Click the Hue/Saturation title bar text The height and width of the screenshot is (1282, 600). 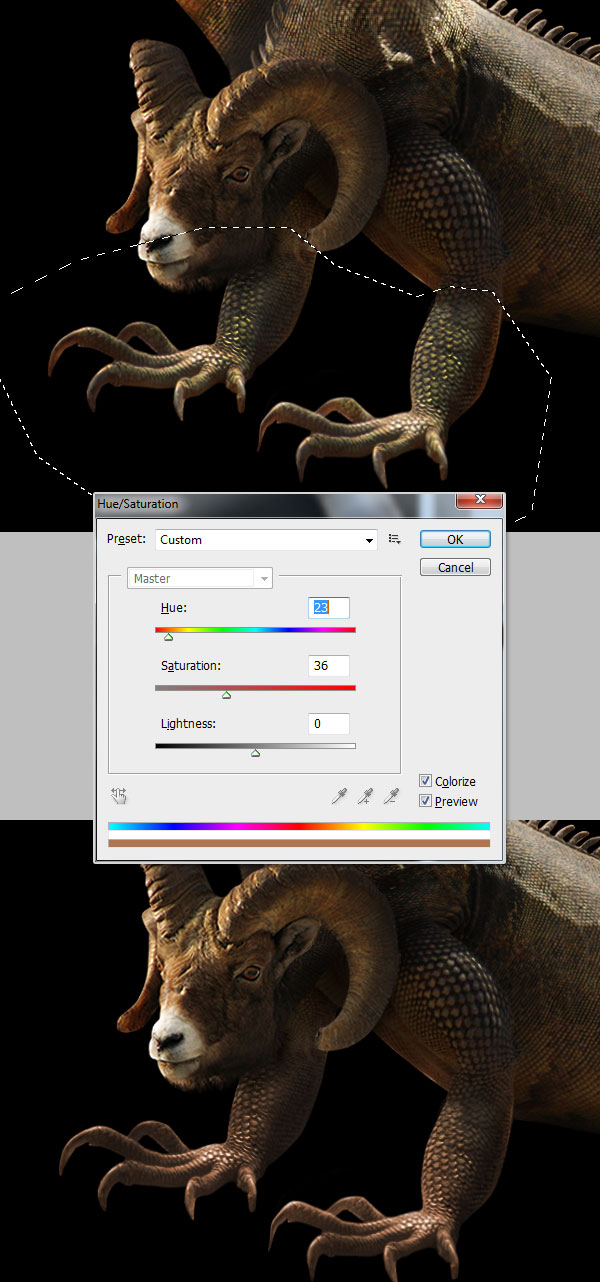139,504
